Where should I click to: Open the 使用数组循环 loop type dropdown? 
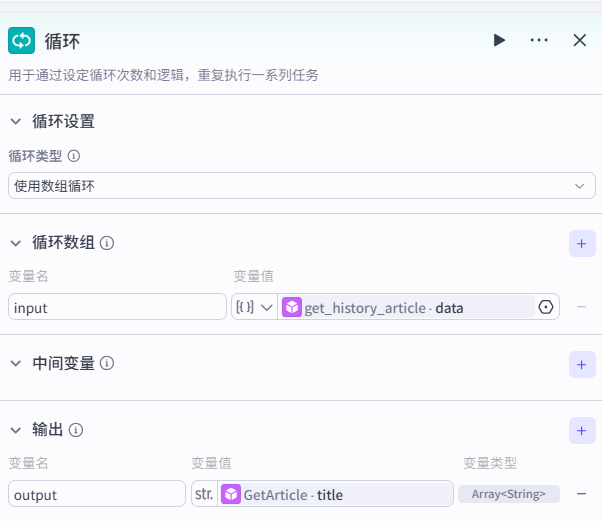[x=301, y=186]
